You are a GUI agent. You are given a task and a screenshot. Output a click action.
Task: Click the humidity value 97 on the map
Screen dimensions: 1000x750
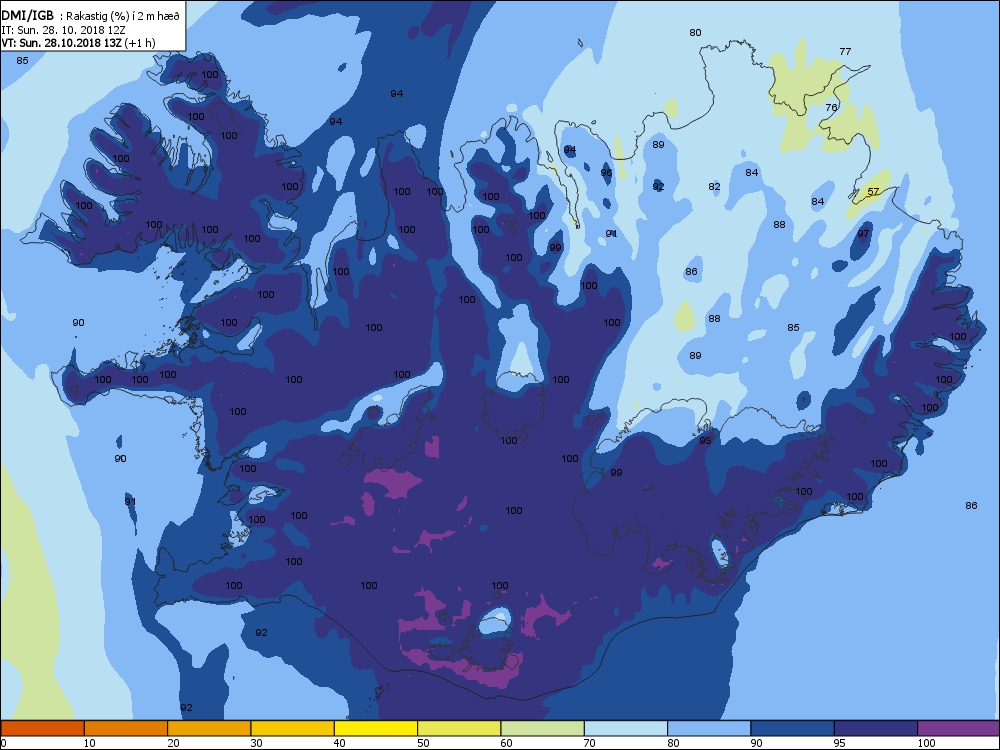pyautogui.click(x=863, y=233)
